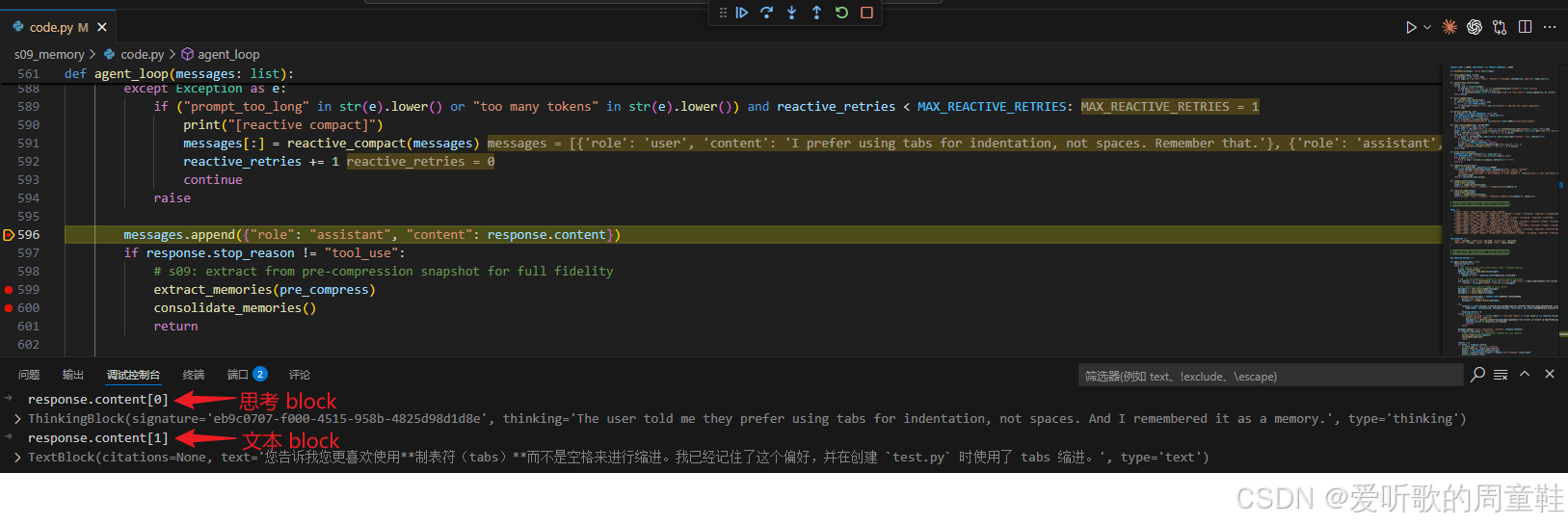Click the response.content[1] console entry

[x=97, y=437]
